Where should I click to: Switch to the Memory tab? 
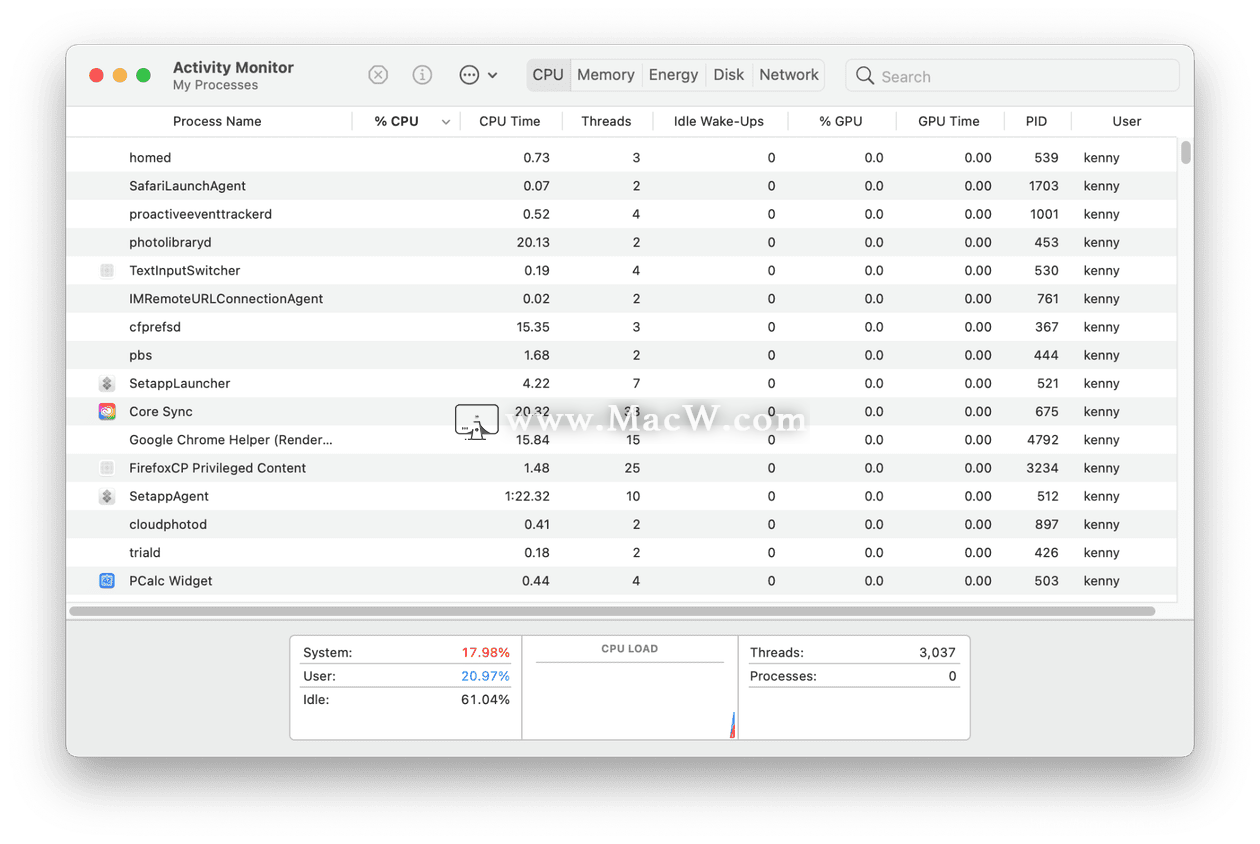[606, 75]
